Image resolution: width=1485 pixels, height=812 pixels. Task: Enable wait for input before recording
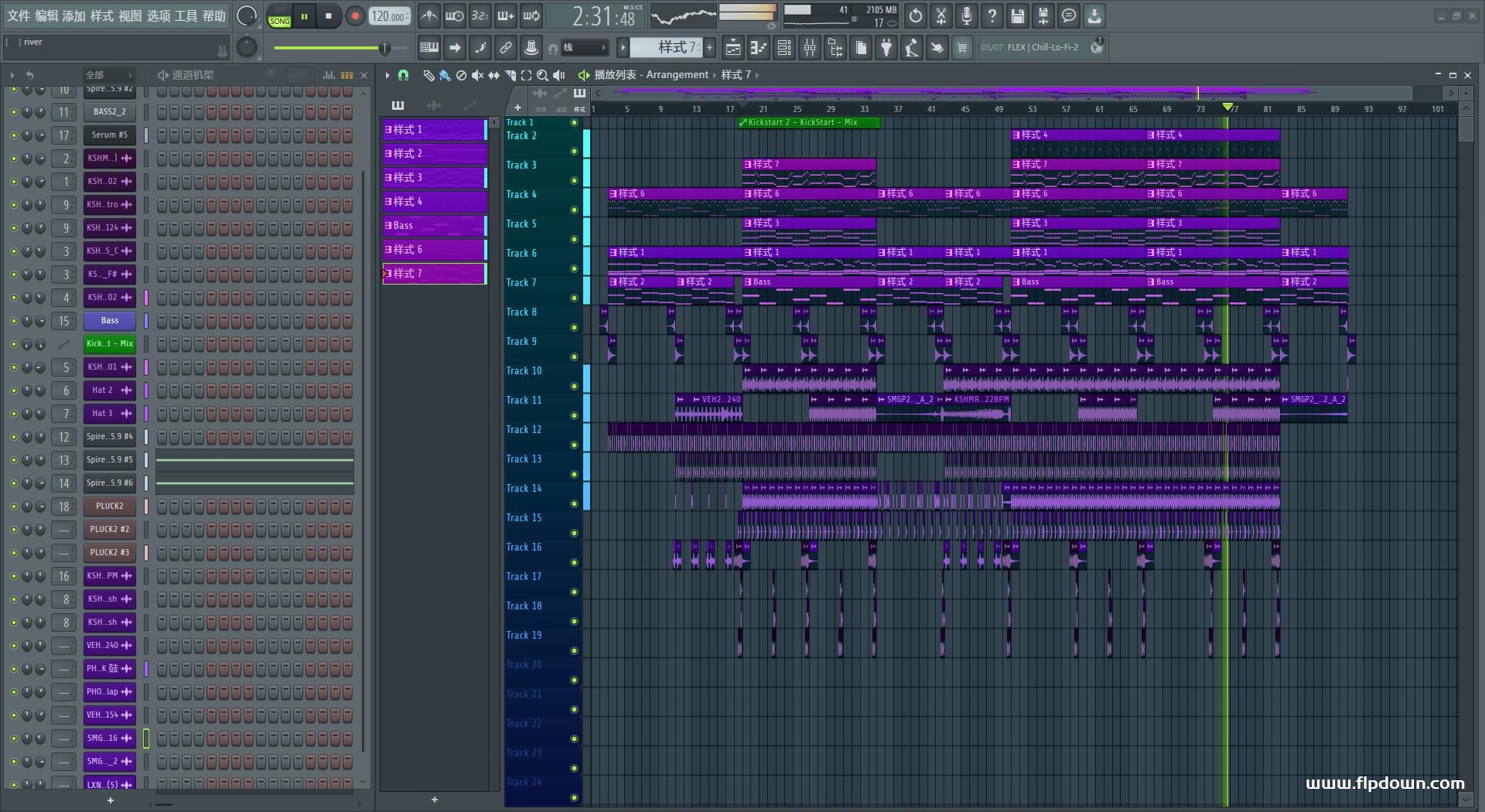click(455, 15)
